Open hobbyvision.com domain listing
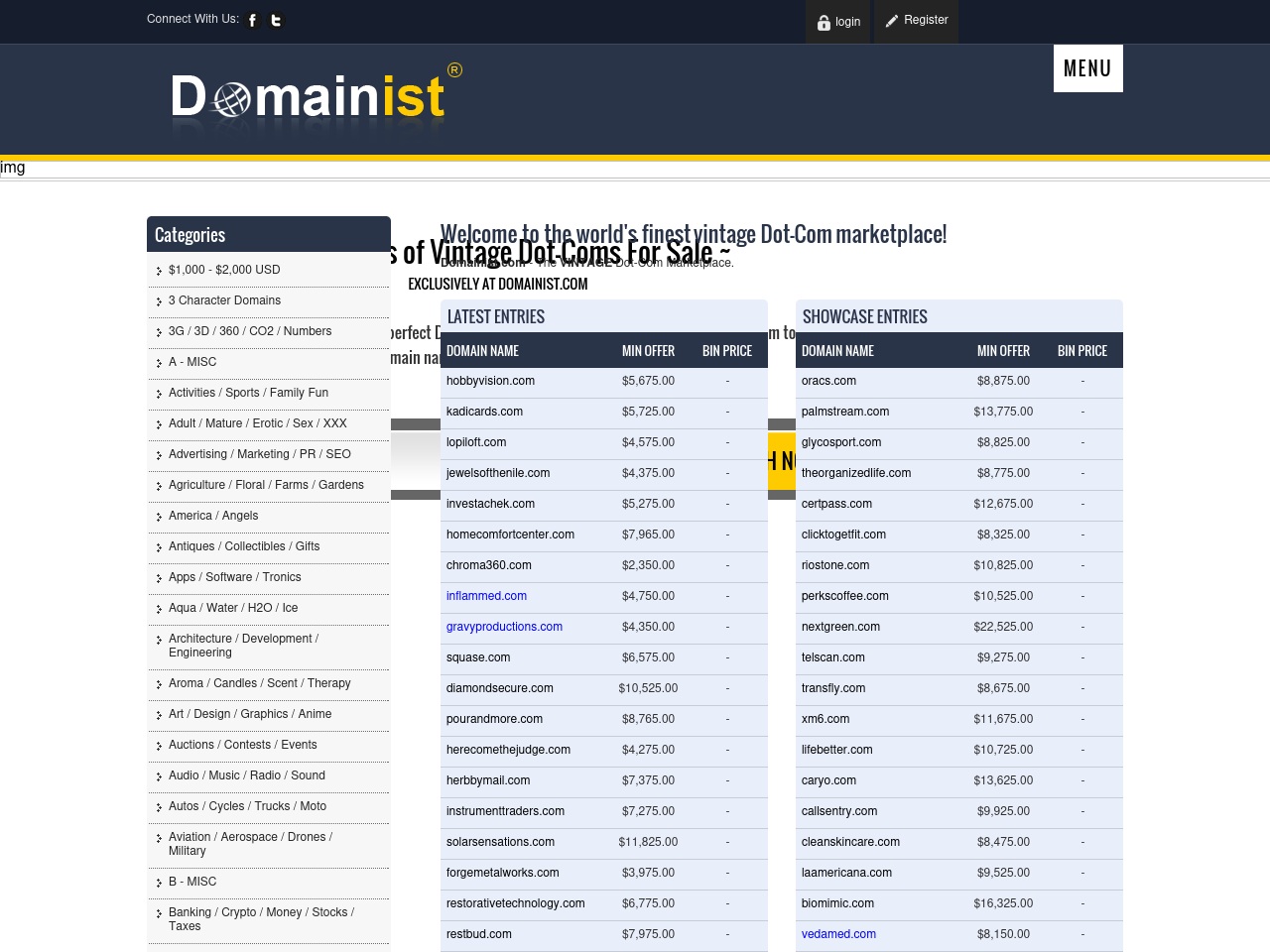 coord(490,381)
